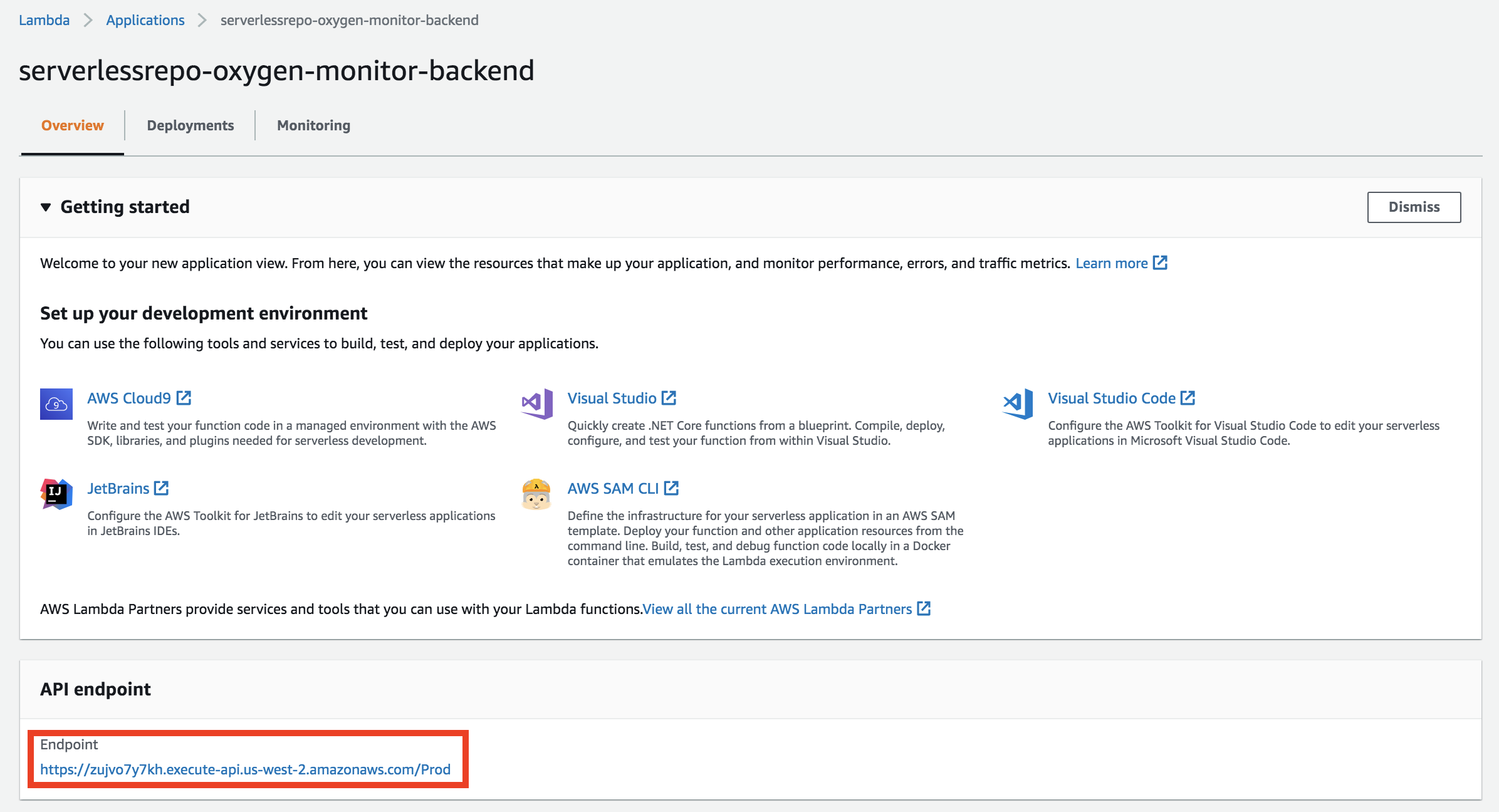Select the Overview tab
This screenshot has height=812, width=1499.
point(73,125)
